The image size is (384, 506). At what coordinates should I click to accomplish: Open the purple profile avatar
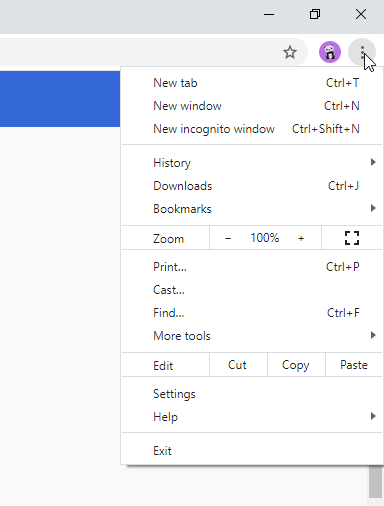pos(330,52)
